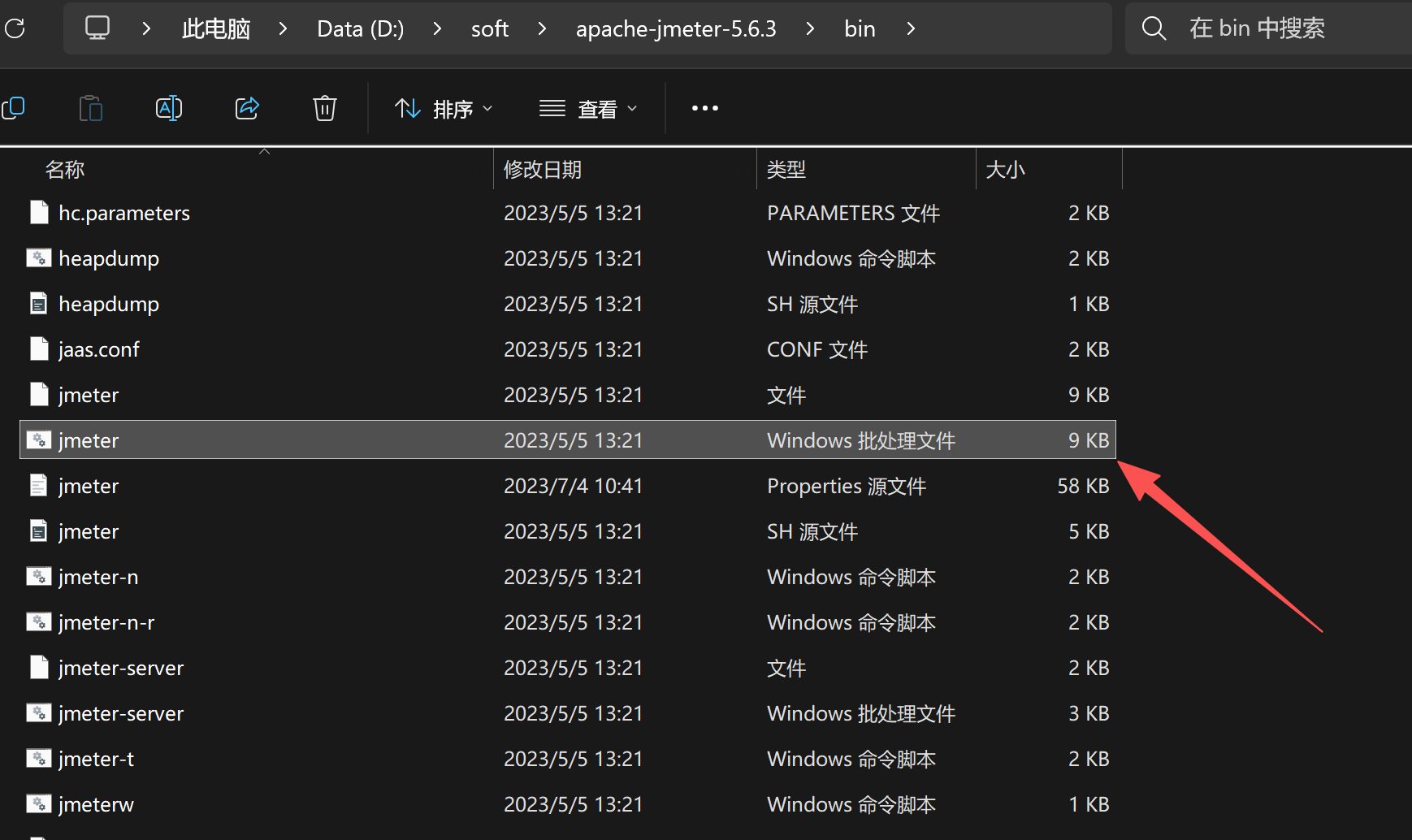Viewport: 1412px width, 840px height.
Task: Expand chevron after bin breadcrumb
Action: (911, 28)
